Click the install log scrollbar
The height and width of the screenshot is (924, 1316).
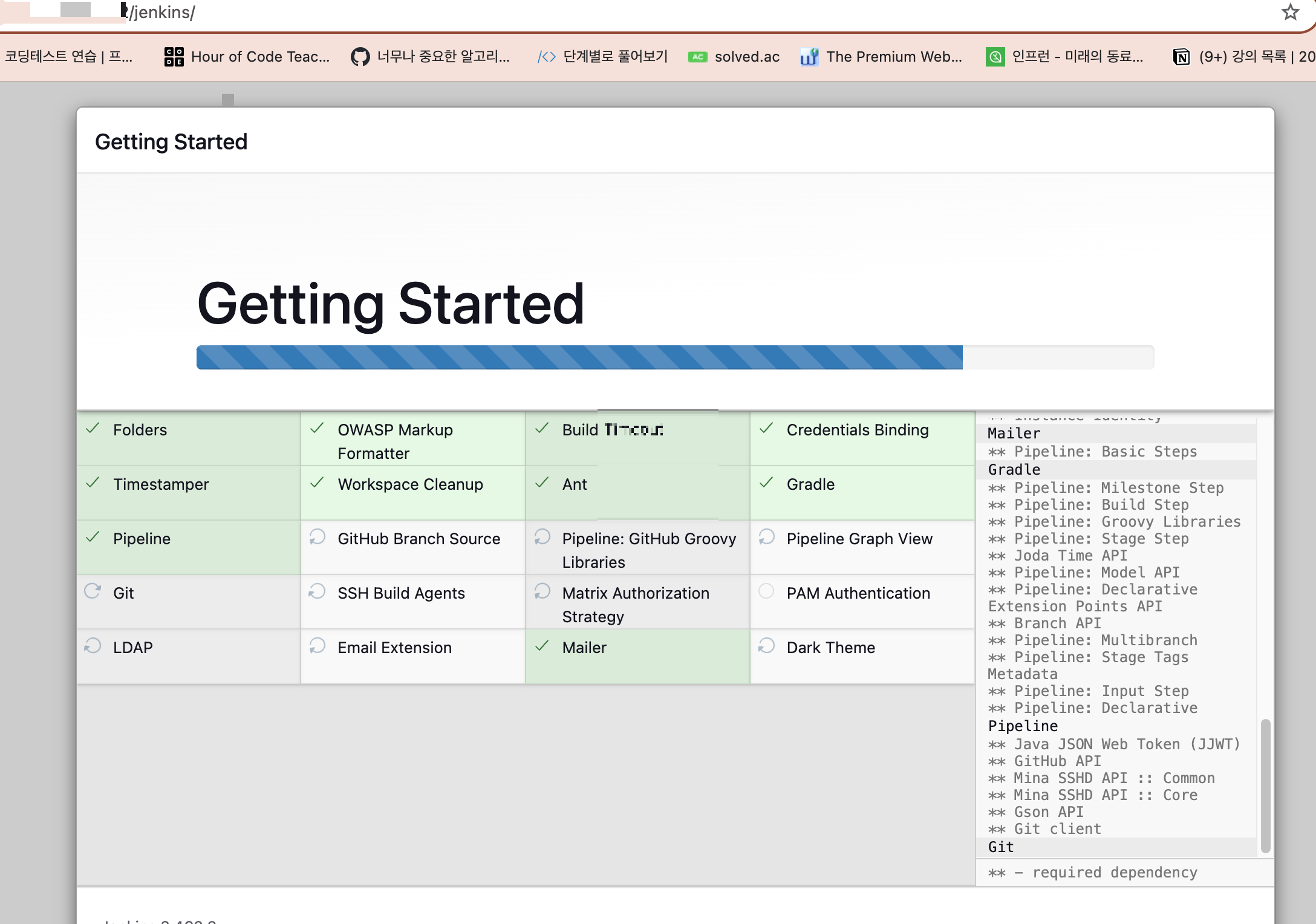[x=1265, y=786]
